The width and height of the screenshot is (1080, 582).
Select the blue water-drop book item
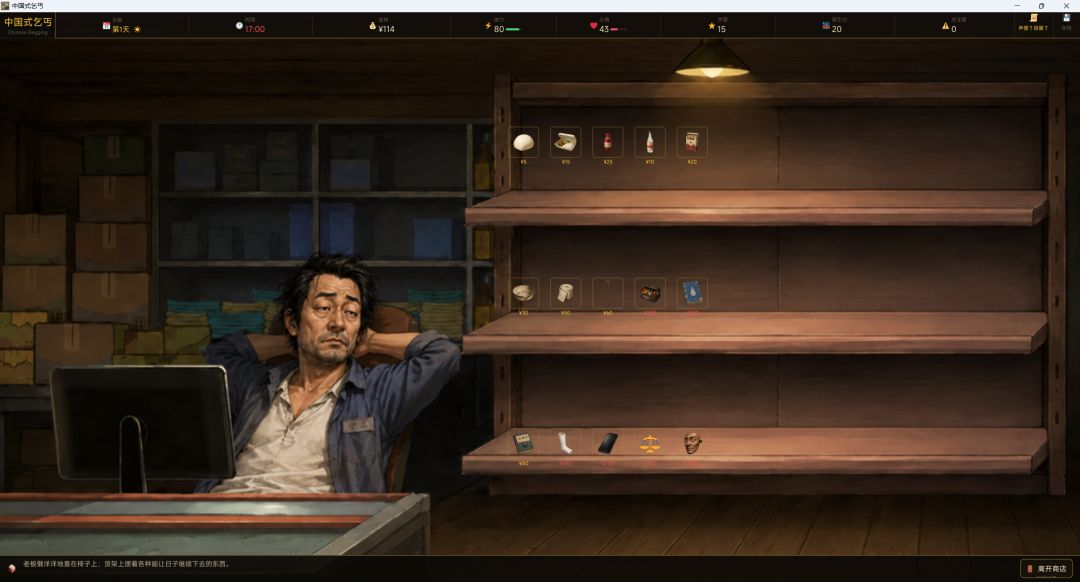click(692, 293)
